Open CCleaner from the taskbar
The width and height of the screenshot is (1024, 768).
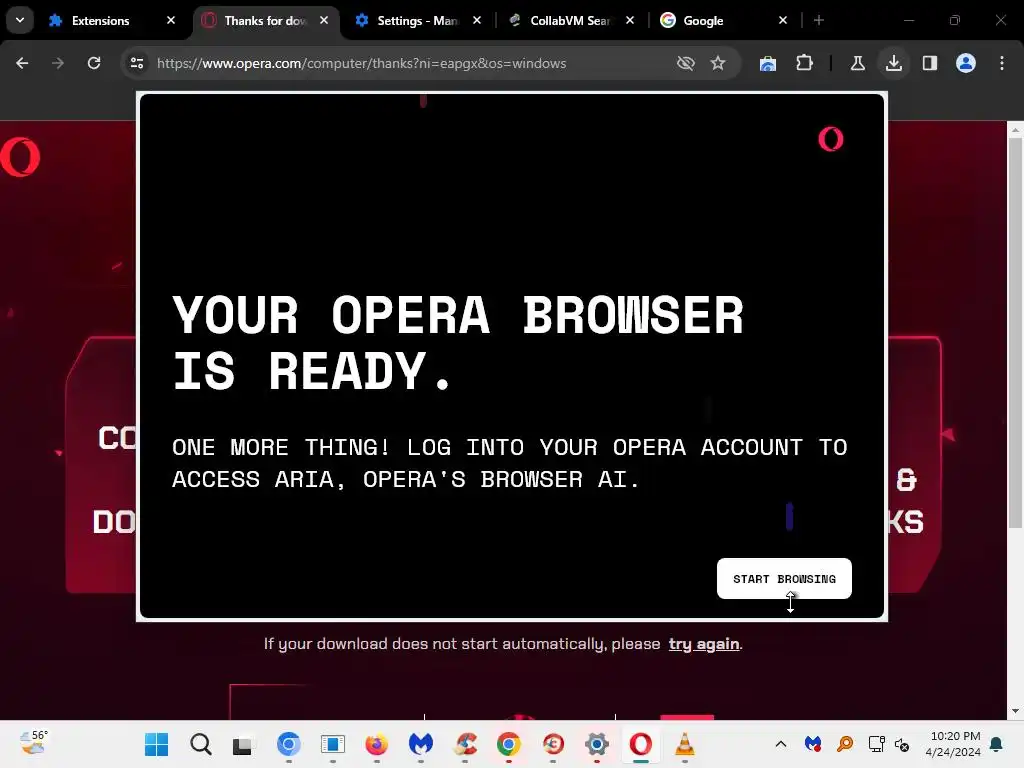(x=465, y=744)
